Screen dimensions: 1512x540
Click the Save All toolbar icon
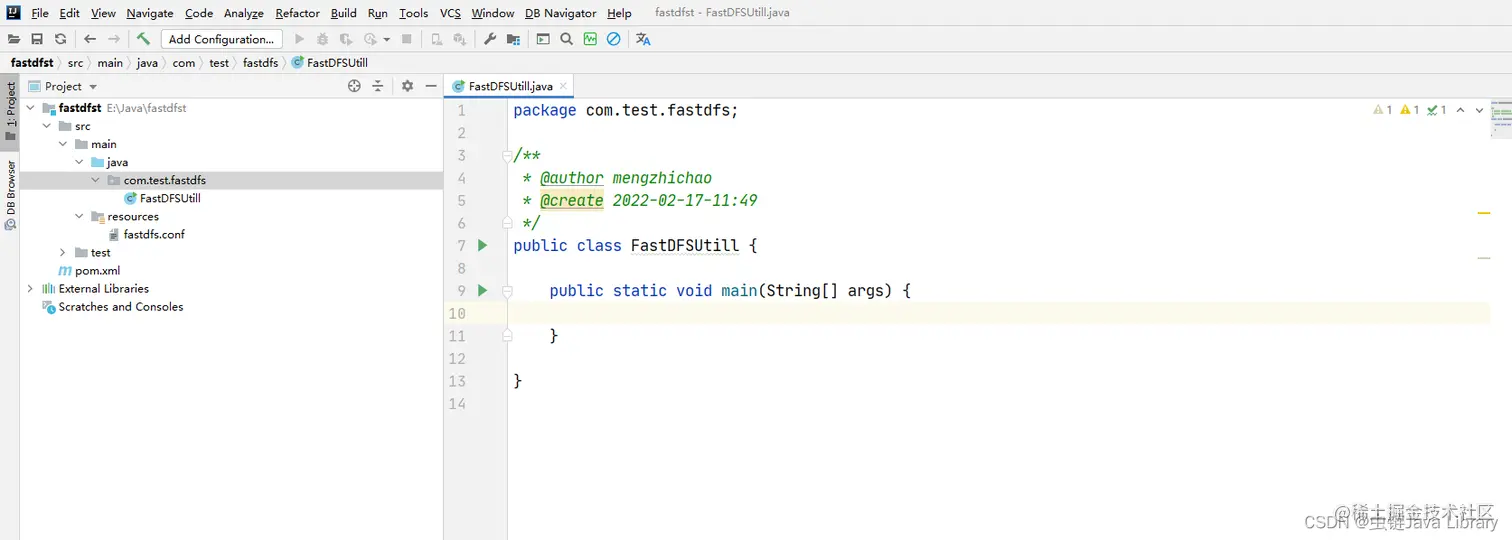37,39
